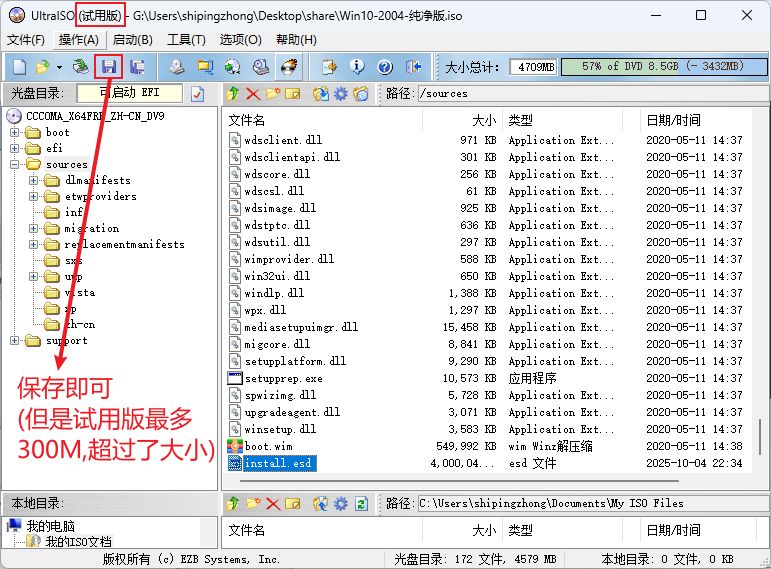This screenshot has width=771, height=569.
Task: Click the up-folder arrow in disc toolbar
Action: [232, 94]
